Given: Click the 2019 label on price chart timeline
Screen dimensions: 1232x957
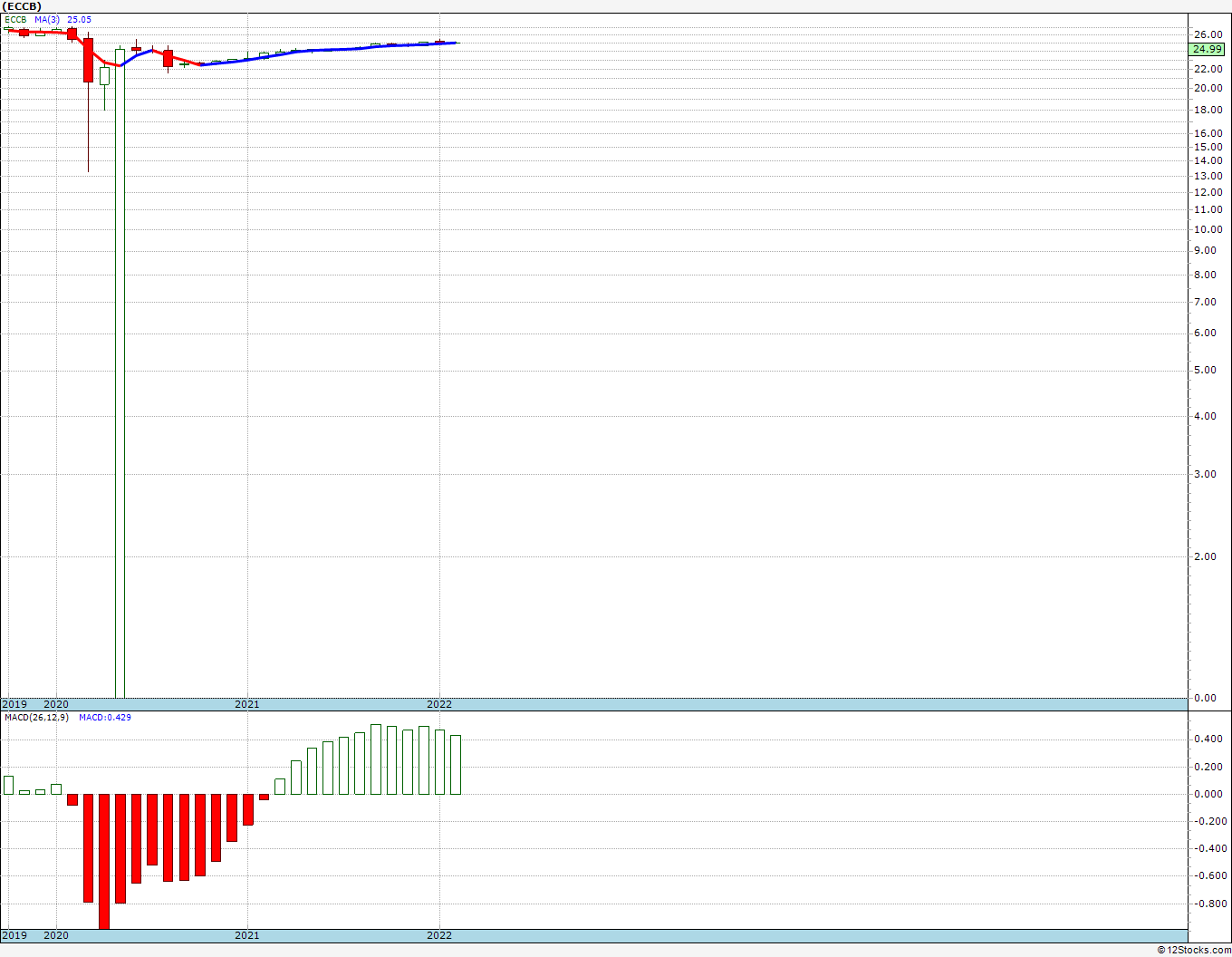Looking at the screenshot, I should click(x=14, y=704).
